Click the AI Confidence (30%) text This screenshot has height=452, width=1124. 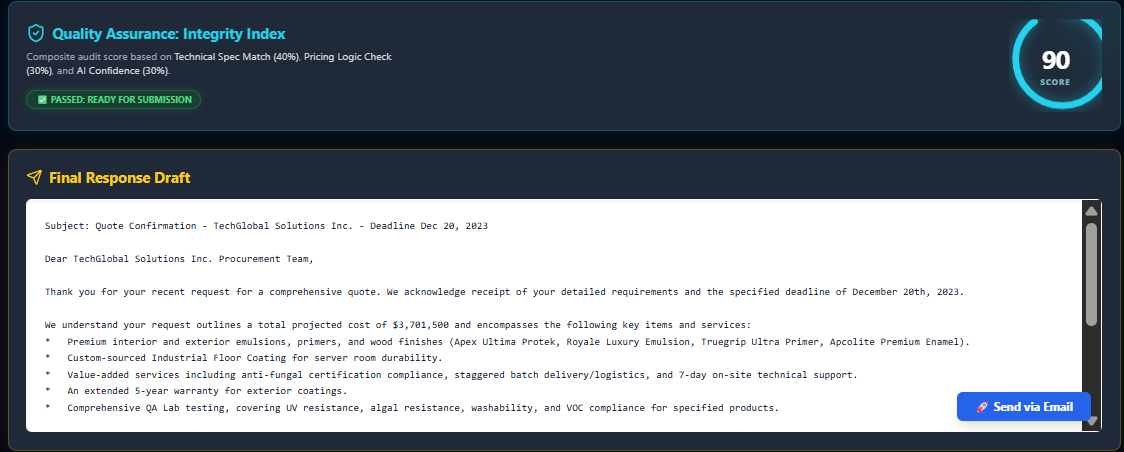[x=122, y=71]
